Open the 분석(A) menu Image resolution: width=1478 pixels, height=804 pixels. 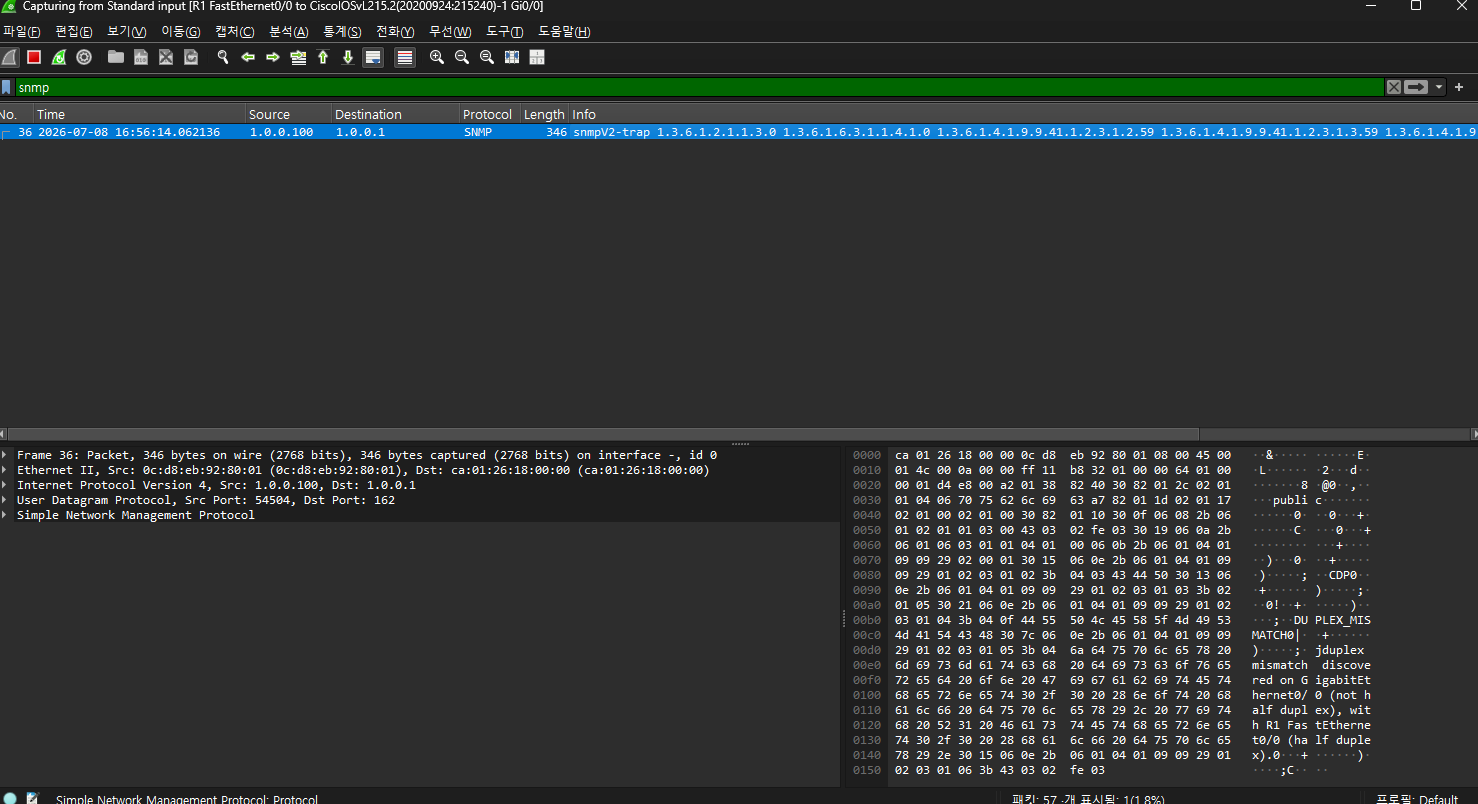pyautogui.click(x=288, y=32)
